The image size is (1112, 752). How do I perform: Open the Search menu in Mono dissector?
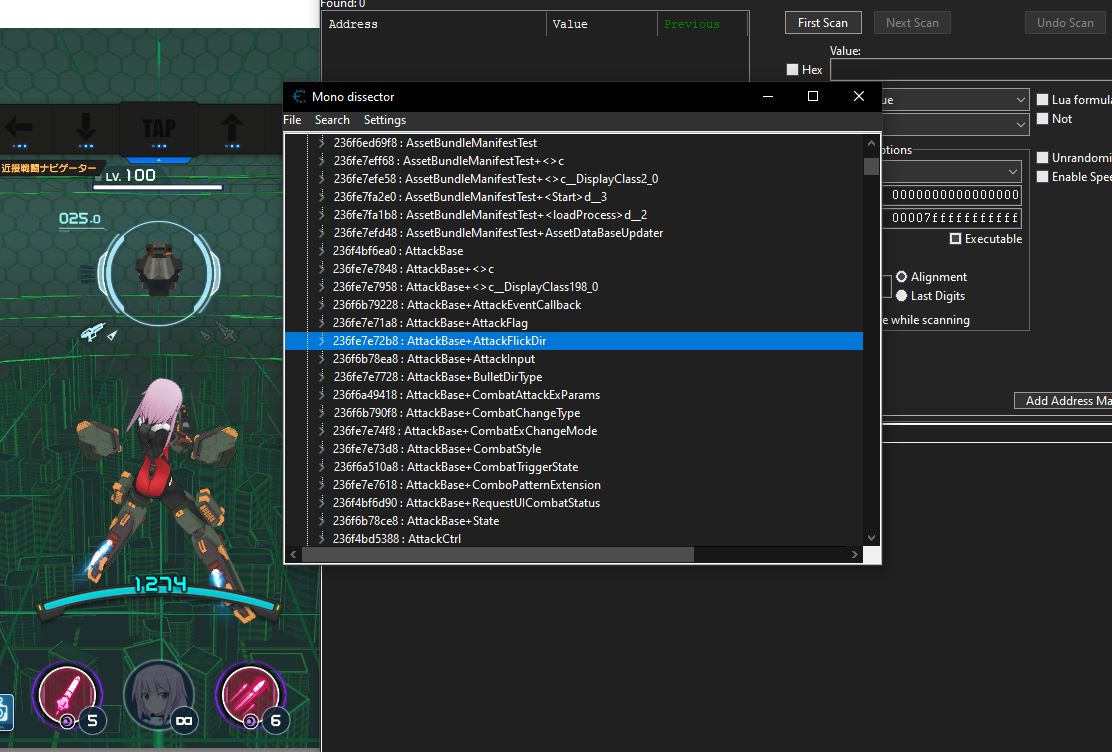tap(332, 120)
